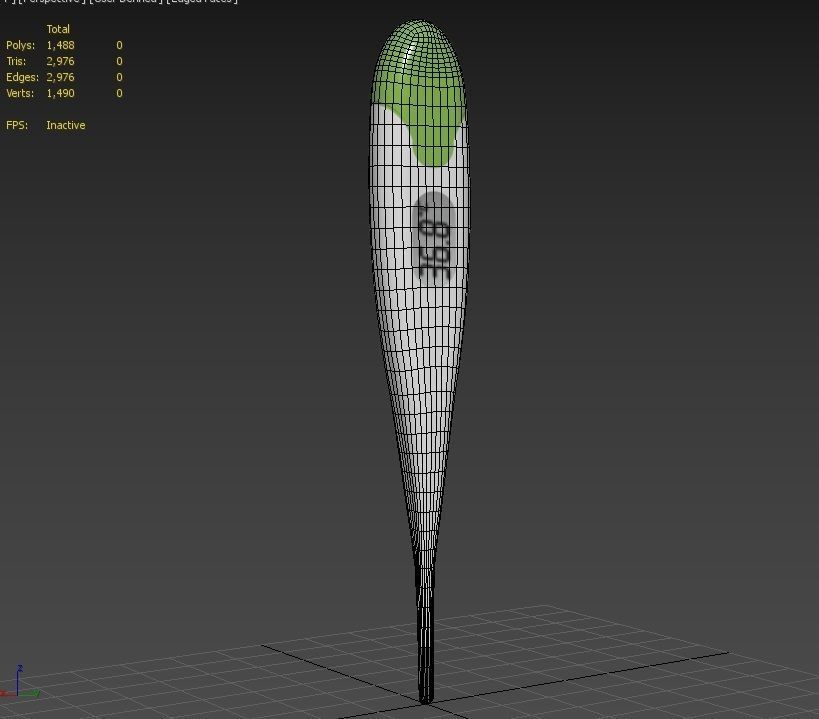Select the "Tris:" statistics label
Viewport: 819px width, 719px height.
tap(16, 62)
